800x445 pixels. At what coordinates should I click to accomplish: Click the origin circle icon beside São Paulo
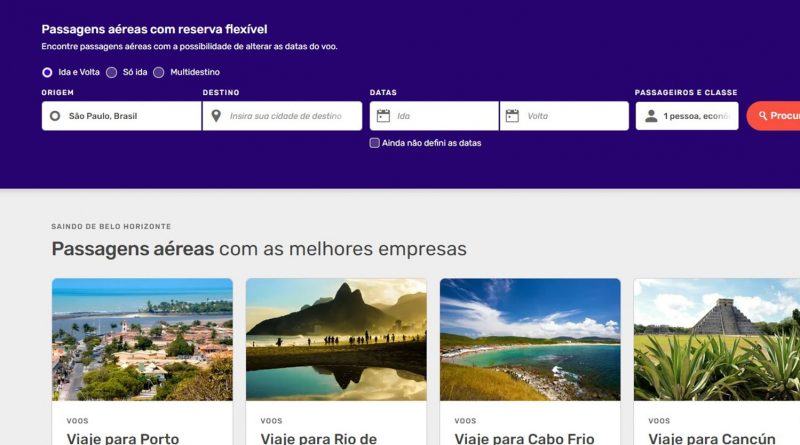(x=55, y=116)
